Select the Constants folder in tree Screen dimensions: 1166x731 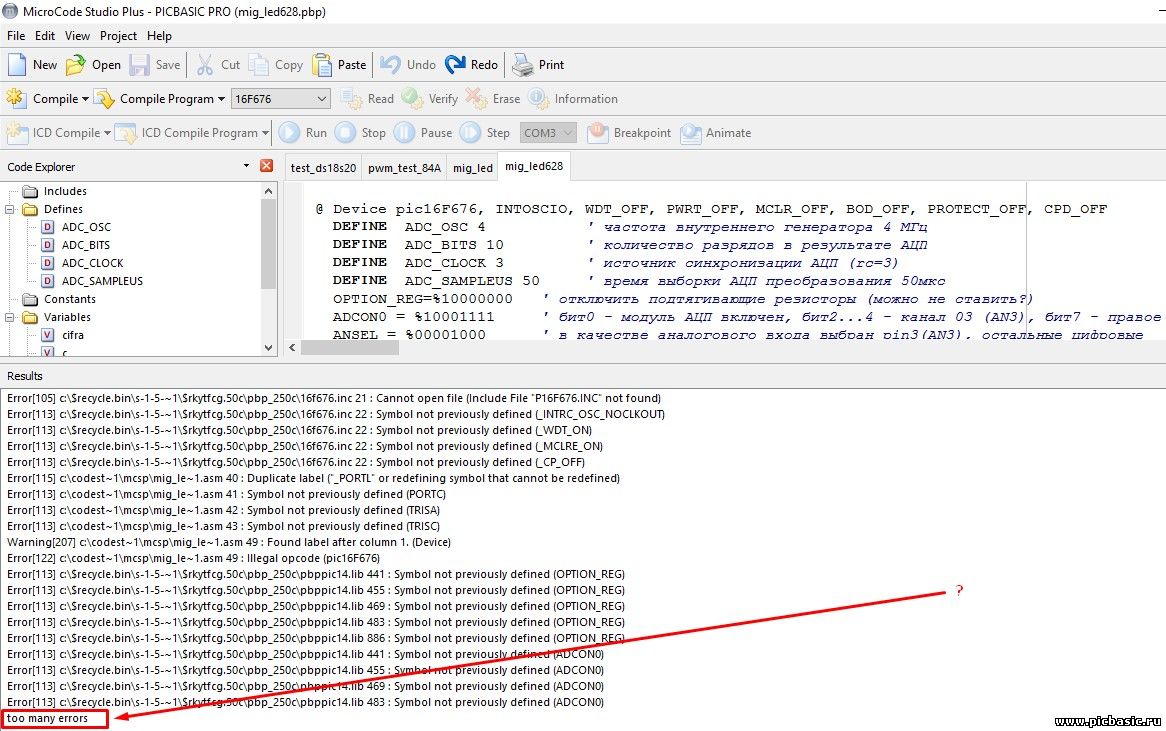(69, 299)
